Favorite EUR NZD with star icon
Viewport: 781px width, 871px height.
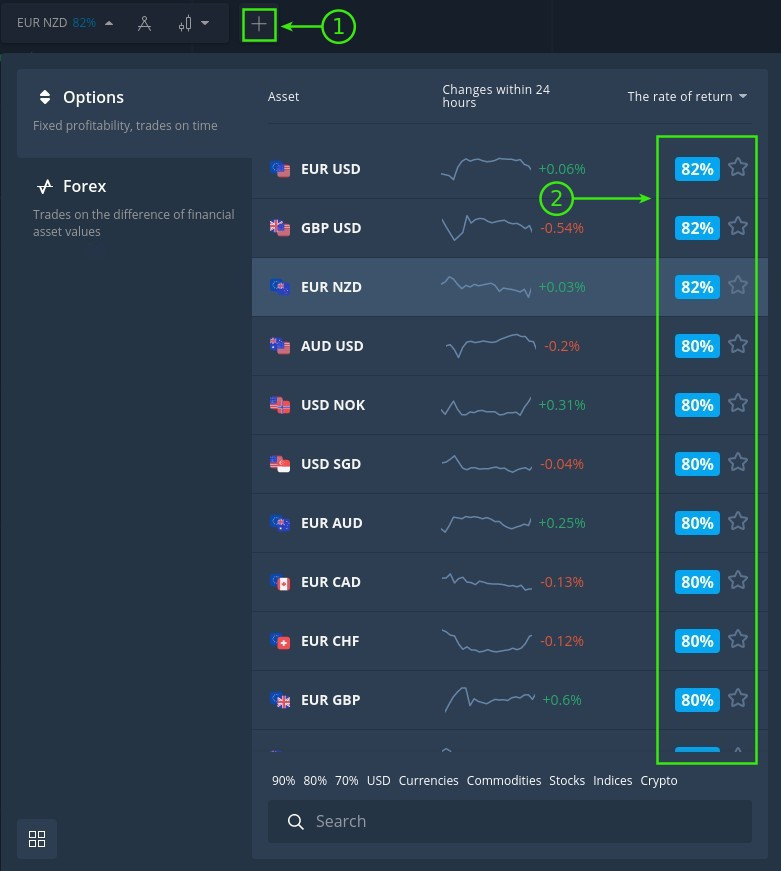coord(738,286)
